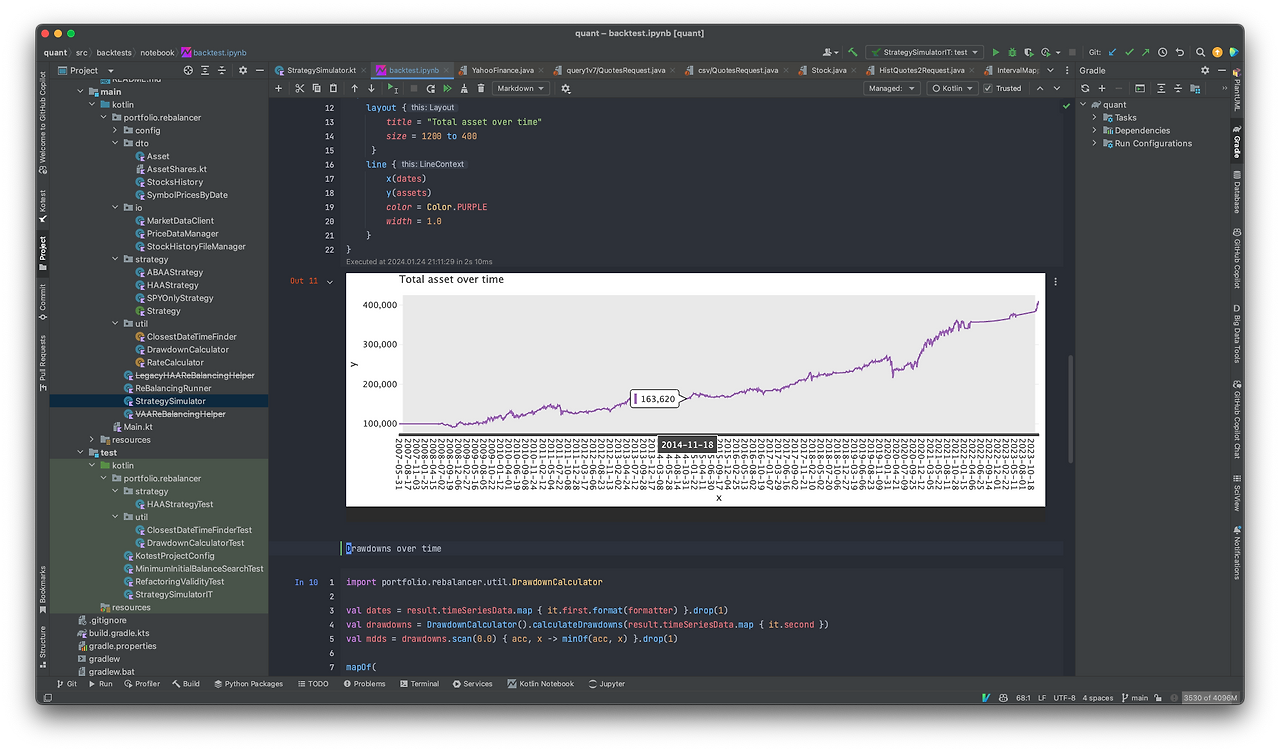The height and width of the screenshot is (752, 1280).
Task: Expand the config folder
Action: [x=115, y=130]
